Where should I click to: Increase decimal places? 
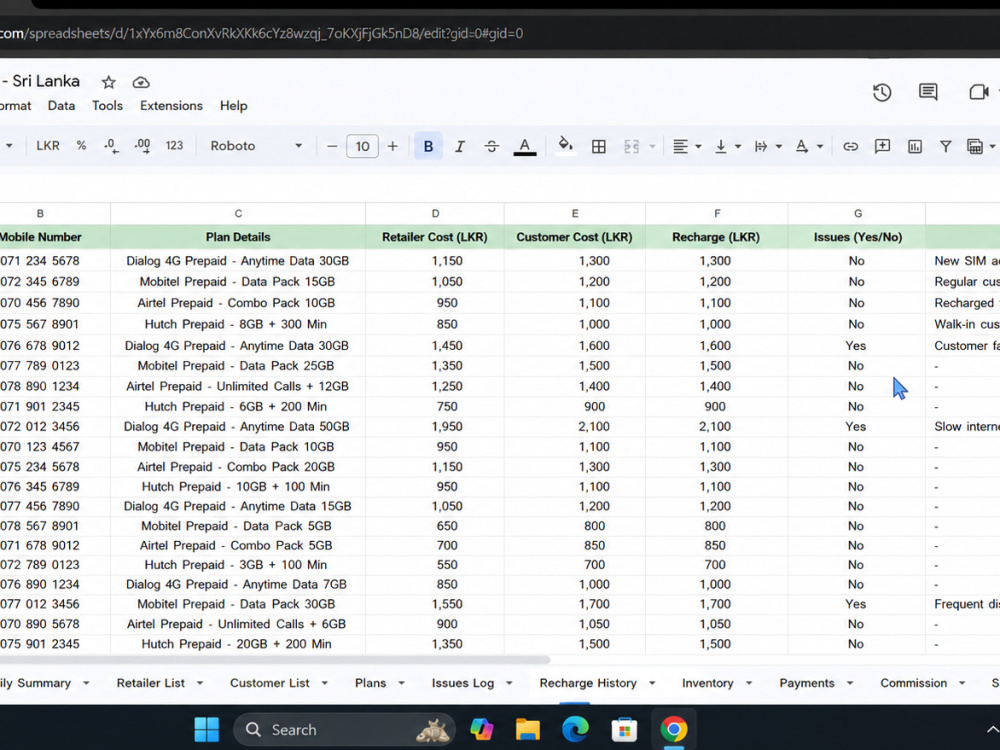(x=142, y=146)
